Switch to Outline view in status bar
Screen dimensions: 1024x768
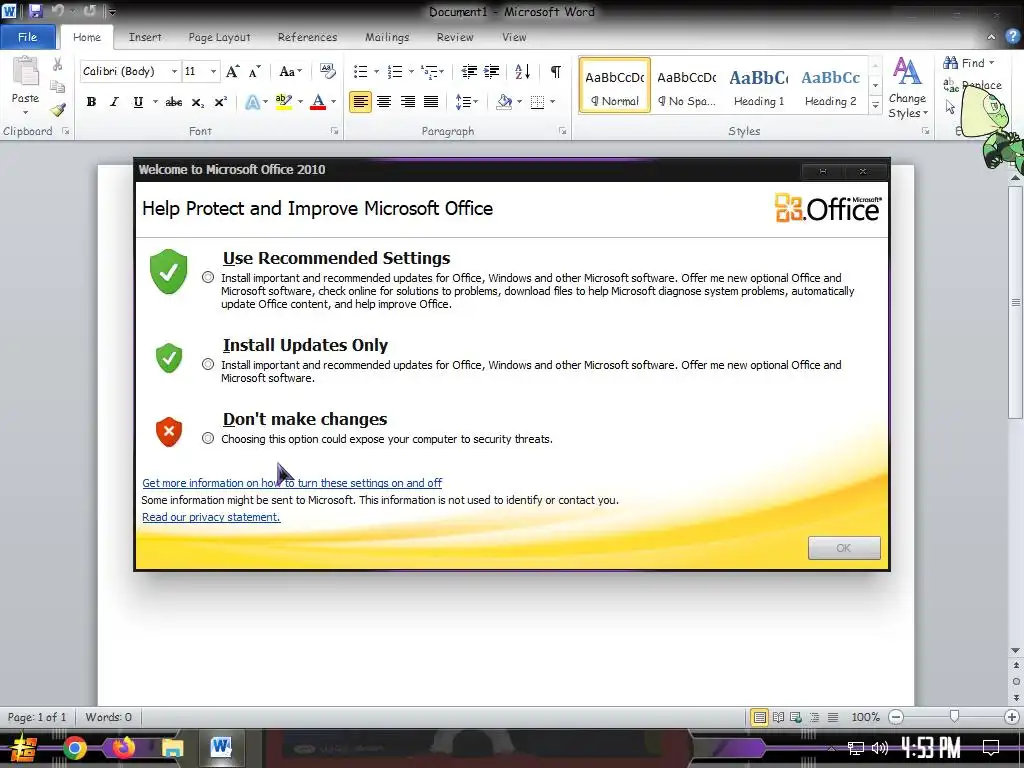(x=814, y=717)
